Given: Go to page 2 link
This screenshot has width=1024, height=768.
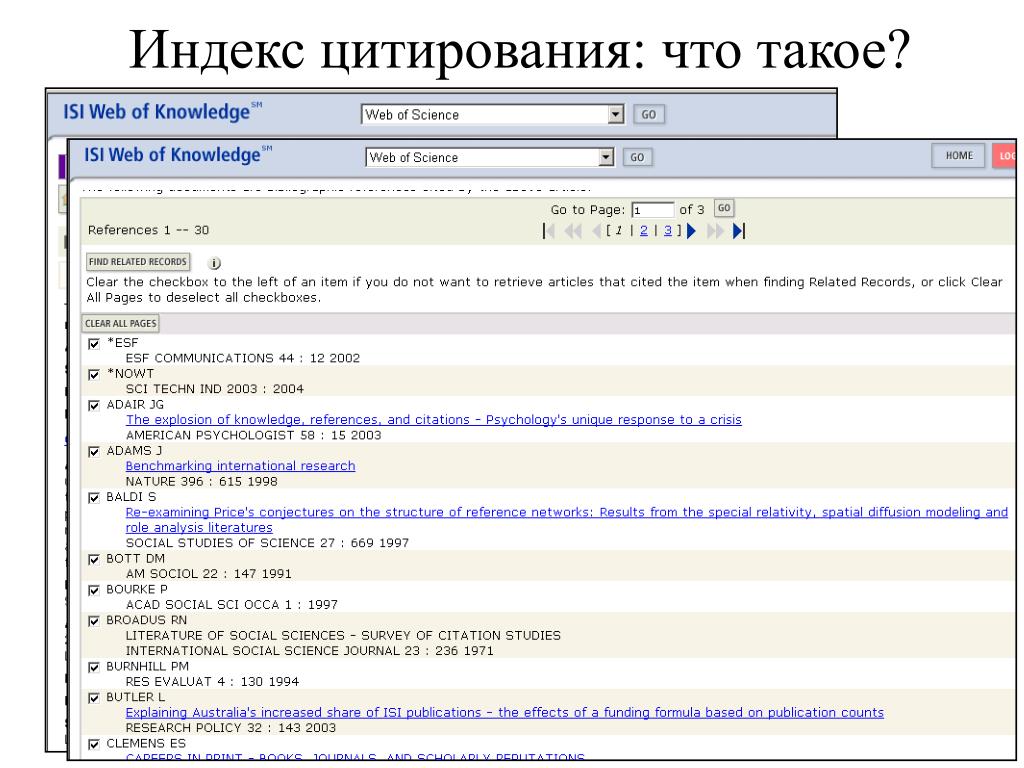Looking at the screenshot, I should (x=644, y=230).
